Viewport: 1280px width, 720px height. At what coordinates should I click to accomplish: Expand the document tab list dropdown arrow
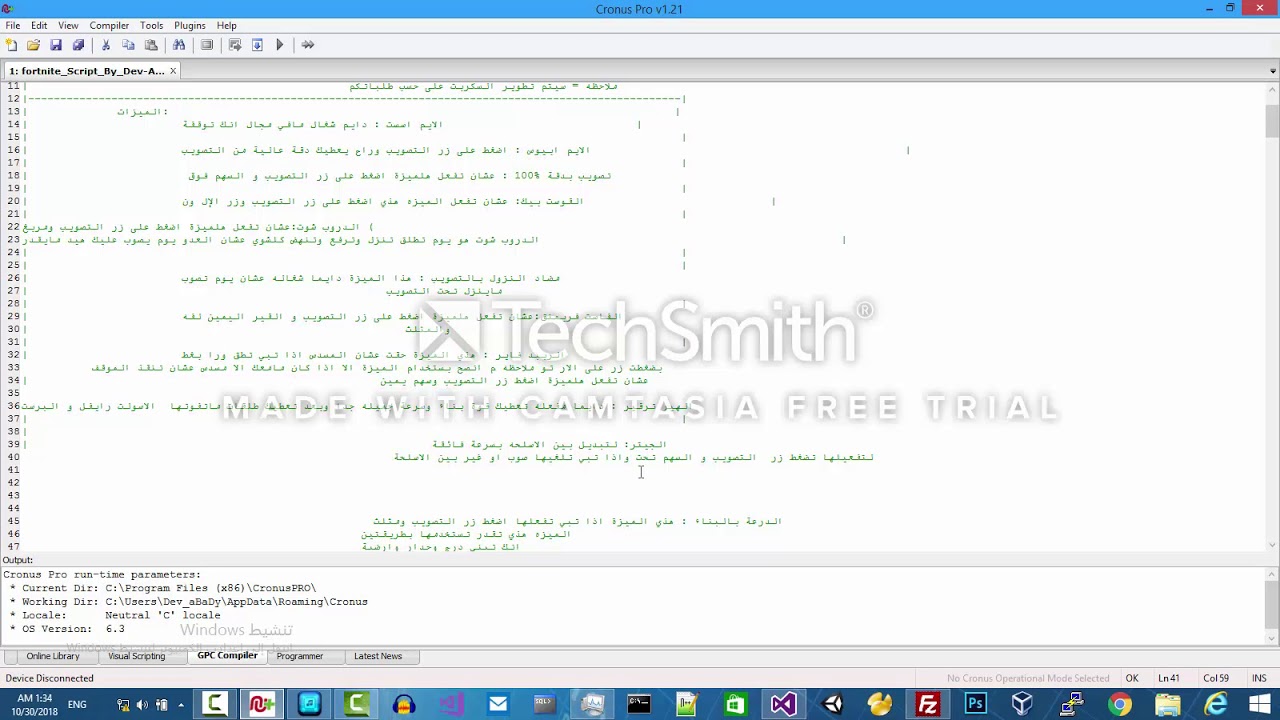[1273, 71]
